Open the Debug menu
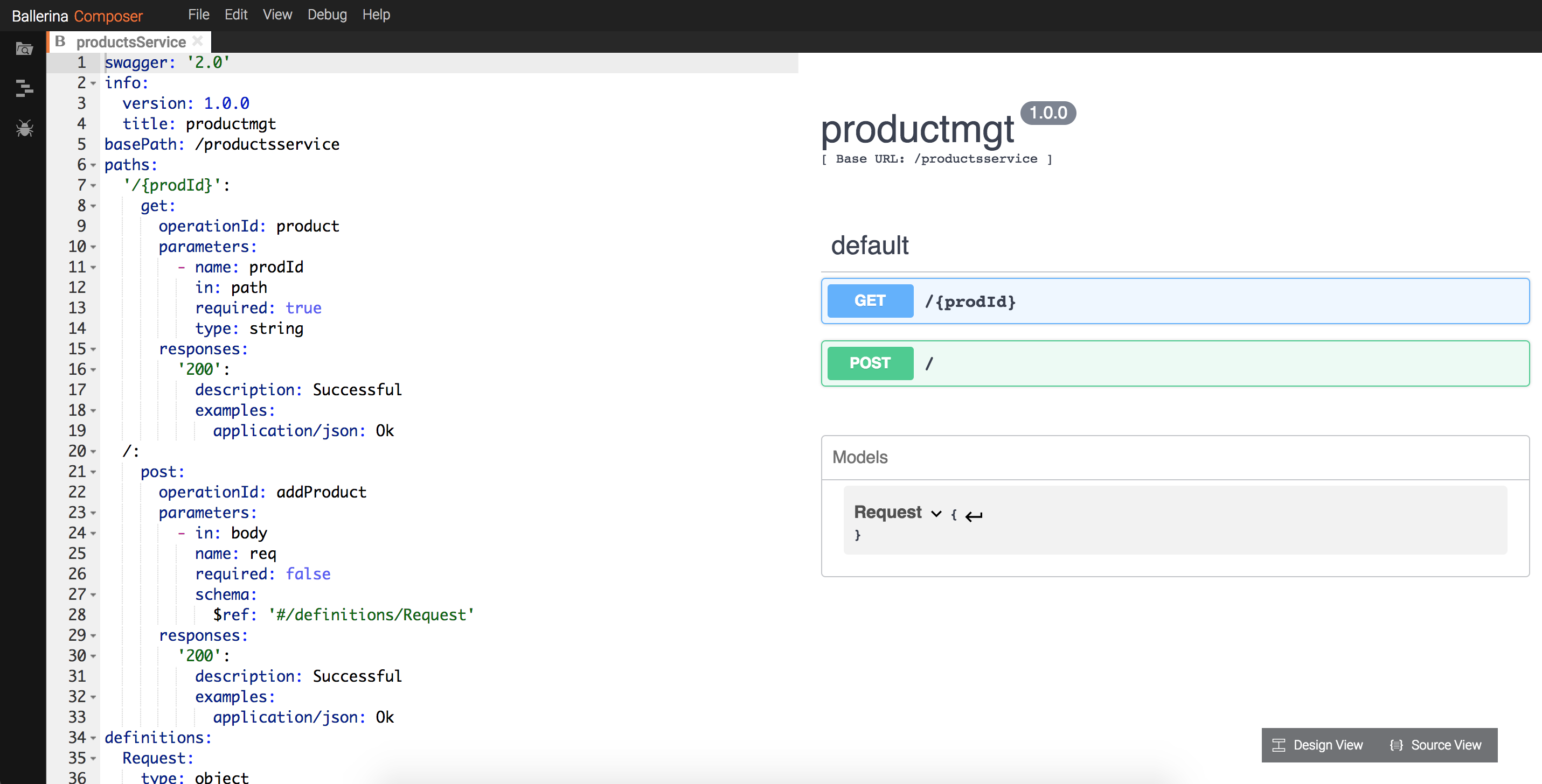 coord(327,15)
